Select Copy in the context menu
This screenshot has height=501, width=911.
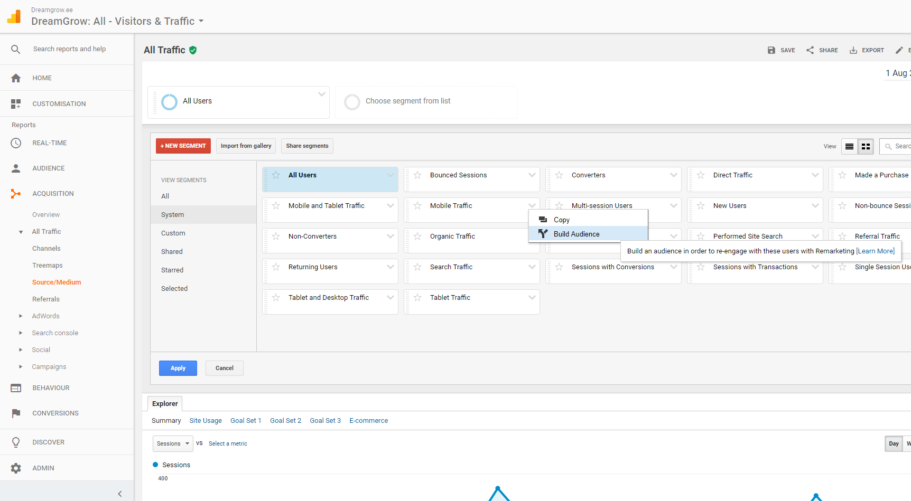tap(588, 220)
